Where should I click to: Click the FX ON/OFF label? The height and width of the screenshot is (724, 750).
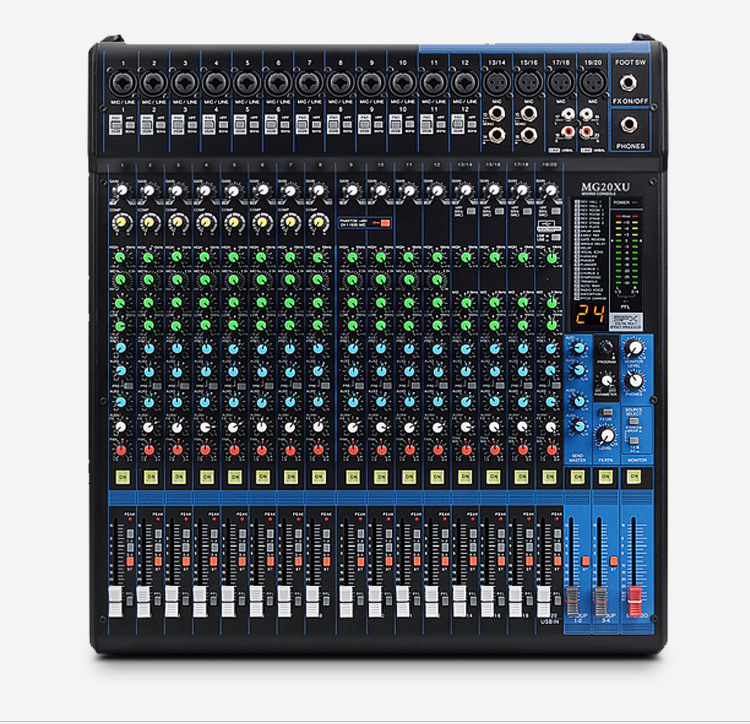tap(630, 101)
